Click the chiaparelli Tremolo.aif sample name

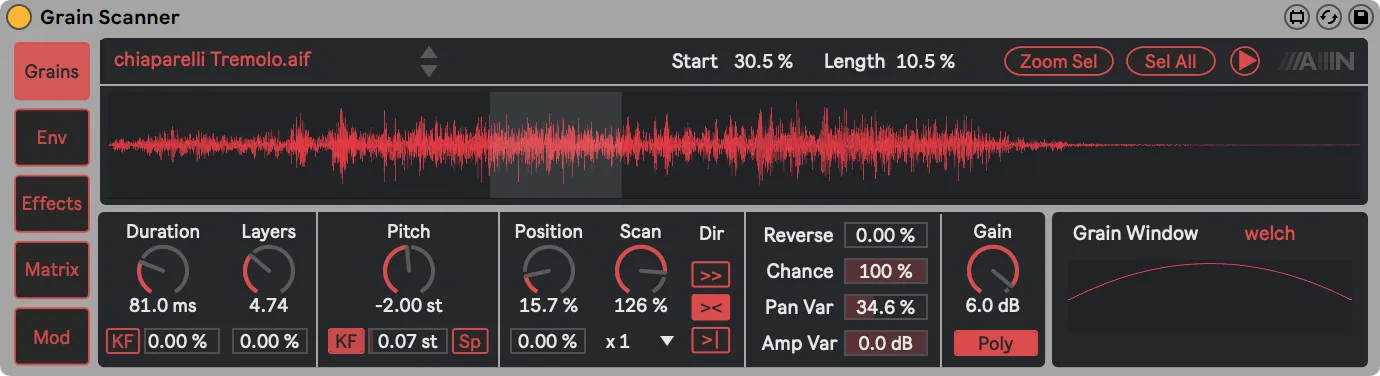[x=212, y=59]
